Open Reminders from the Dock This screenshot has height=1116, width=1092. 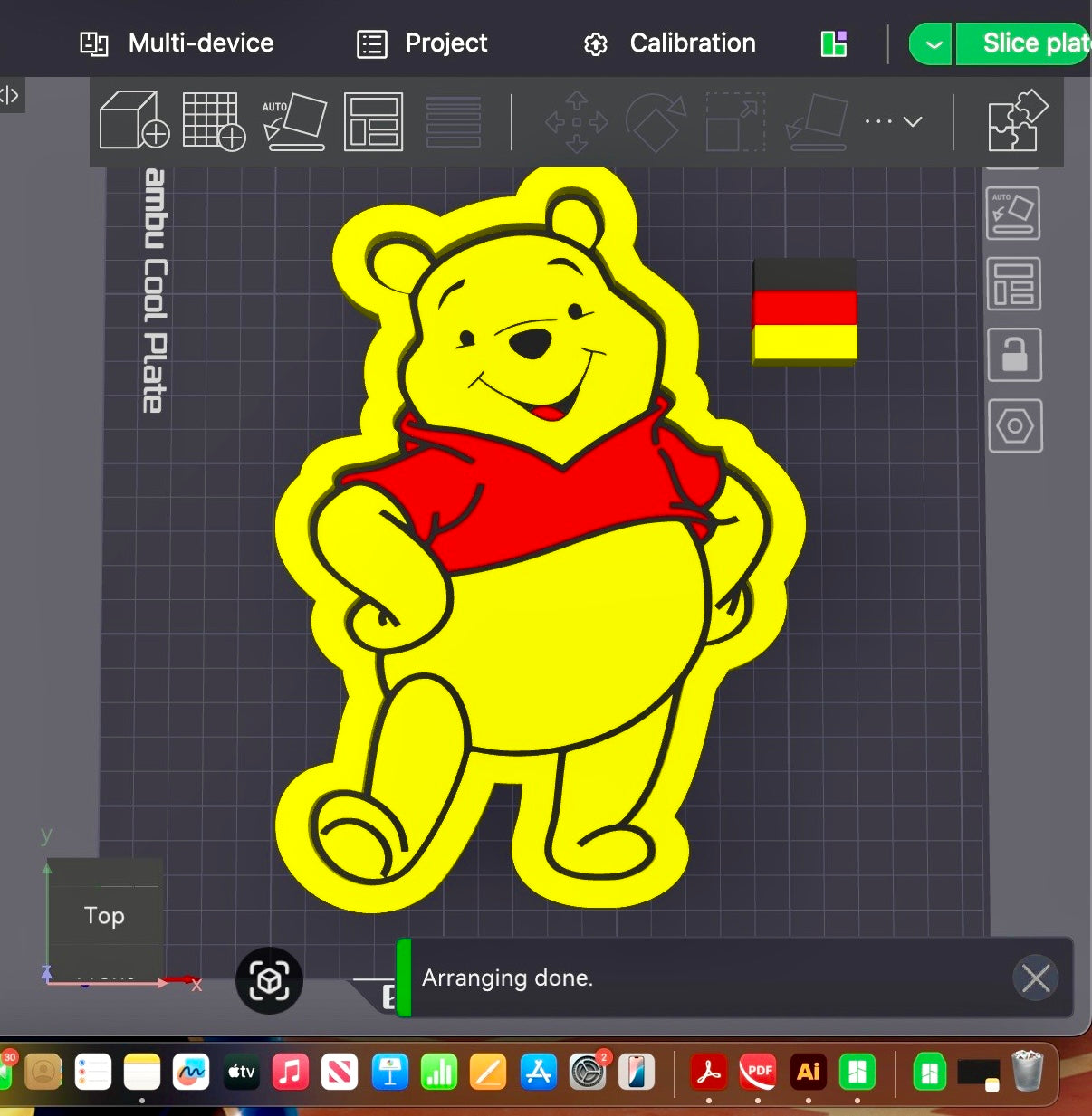click(92, 1073)
